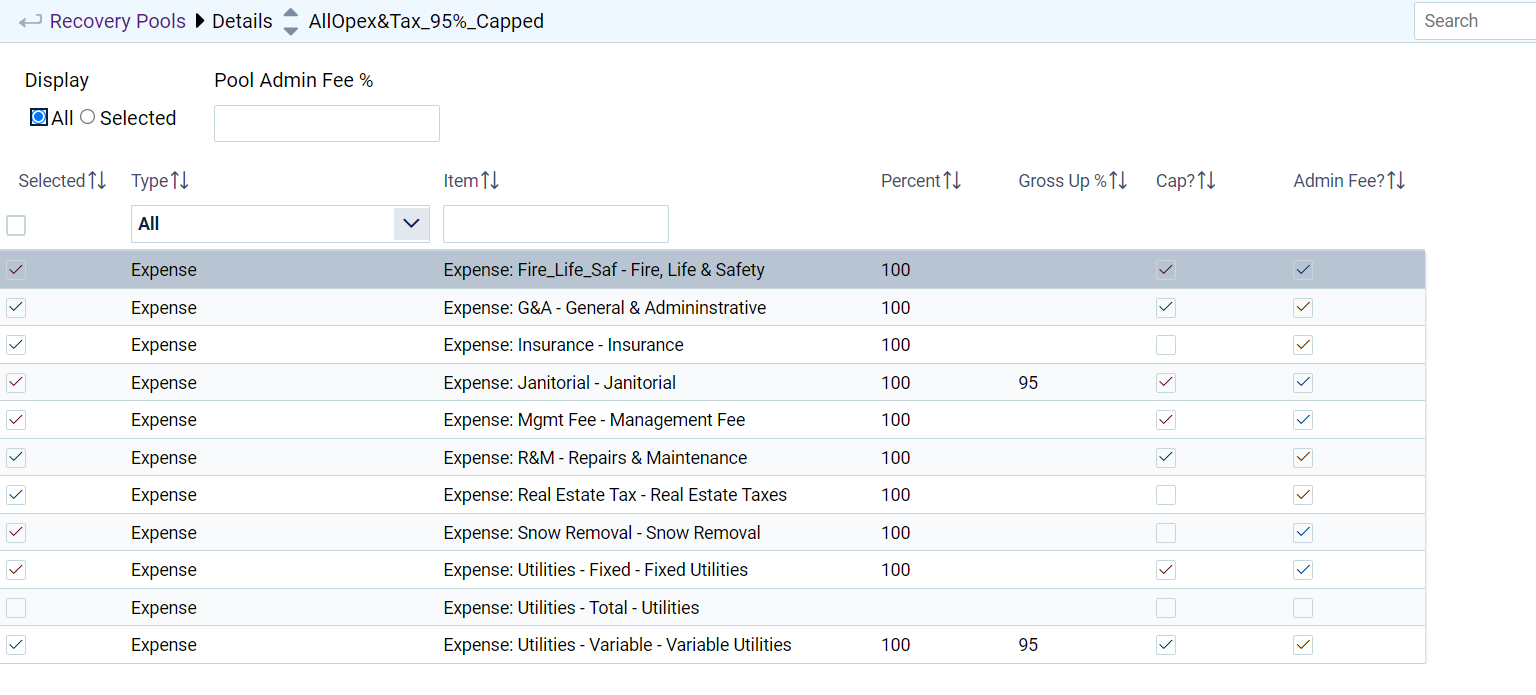Screen dimensions: 1536x695
Task: Select the Selected display radio button
Action: coord(88,117)
